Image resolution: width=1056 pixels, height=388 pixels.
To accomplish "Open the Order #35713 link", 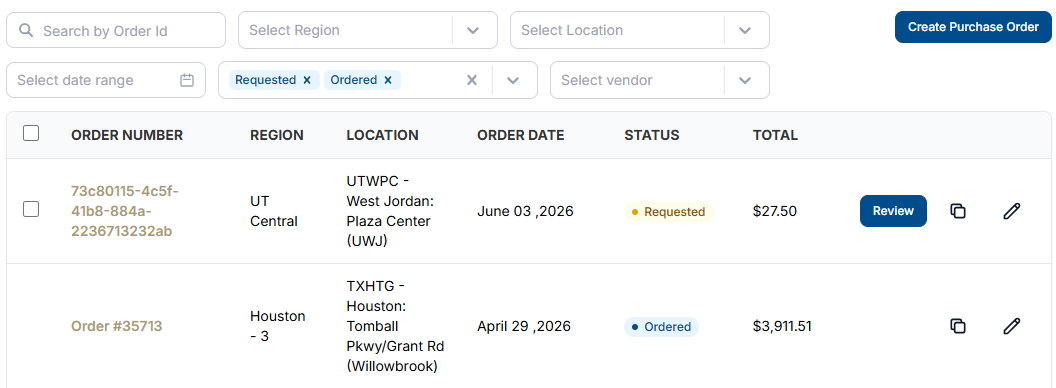I will (x=117, y=326).
